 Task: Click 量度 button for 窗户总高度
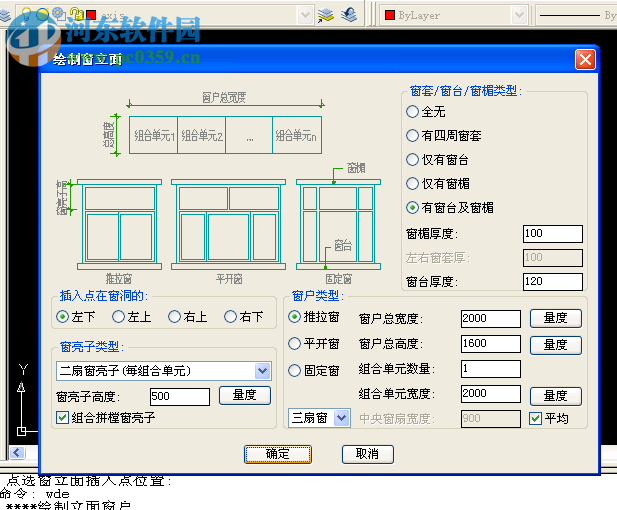(556, 345)
